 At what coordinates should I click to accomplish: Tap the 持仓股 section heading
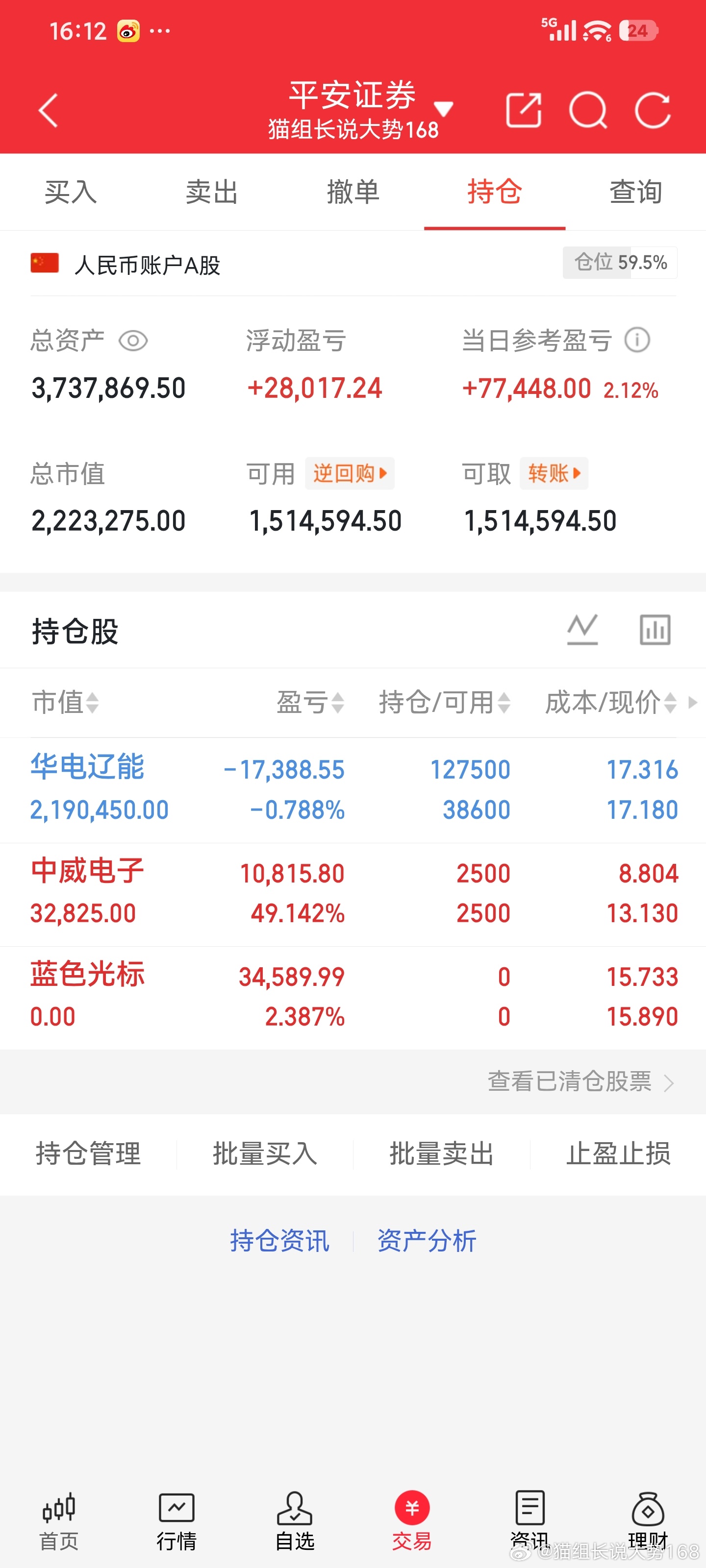75,631
